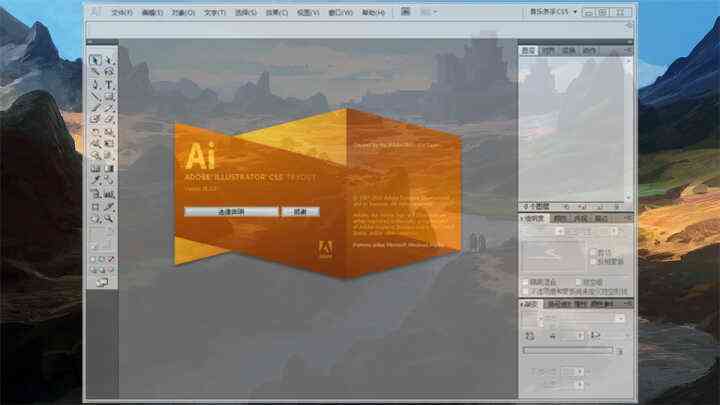Select the Direct Selection tool
The height and width of the screenshot is (405, 720).
tap(109, 60)
